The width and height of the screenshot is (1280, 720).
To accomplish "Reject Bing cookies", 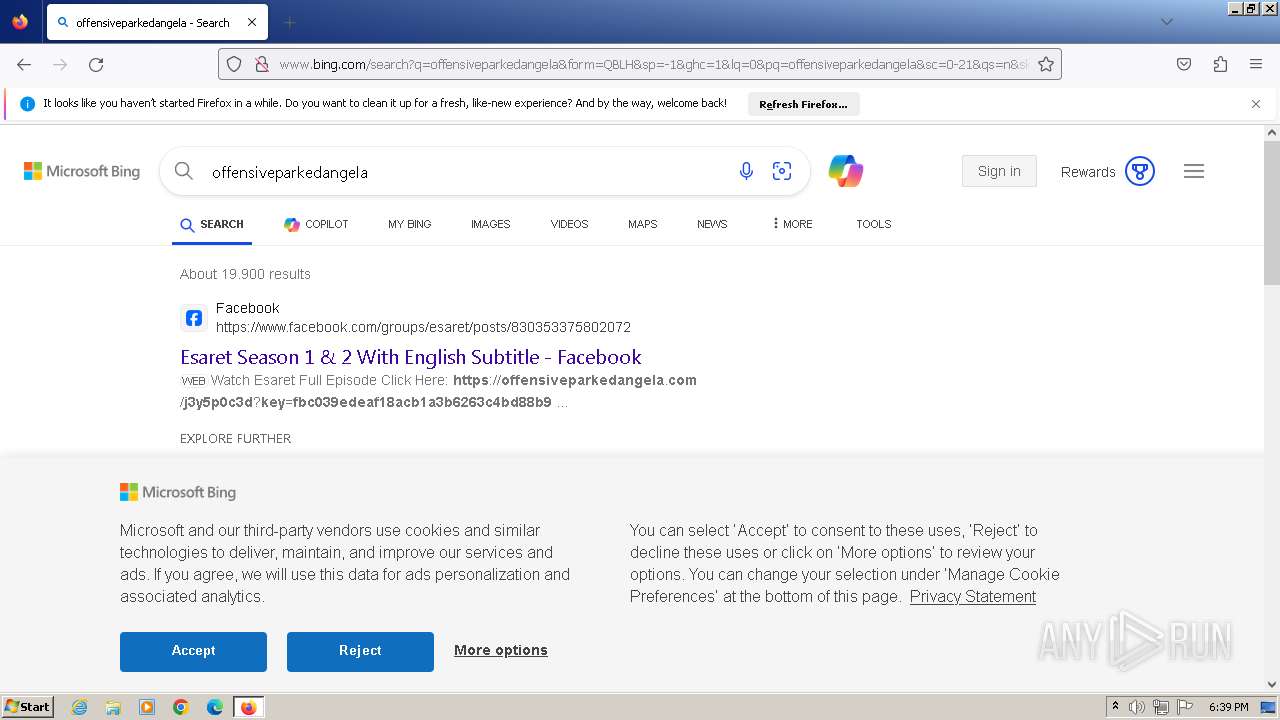I will [x=360, y=651].
